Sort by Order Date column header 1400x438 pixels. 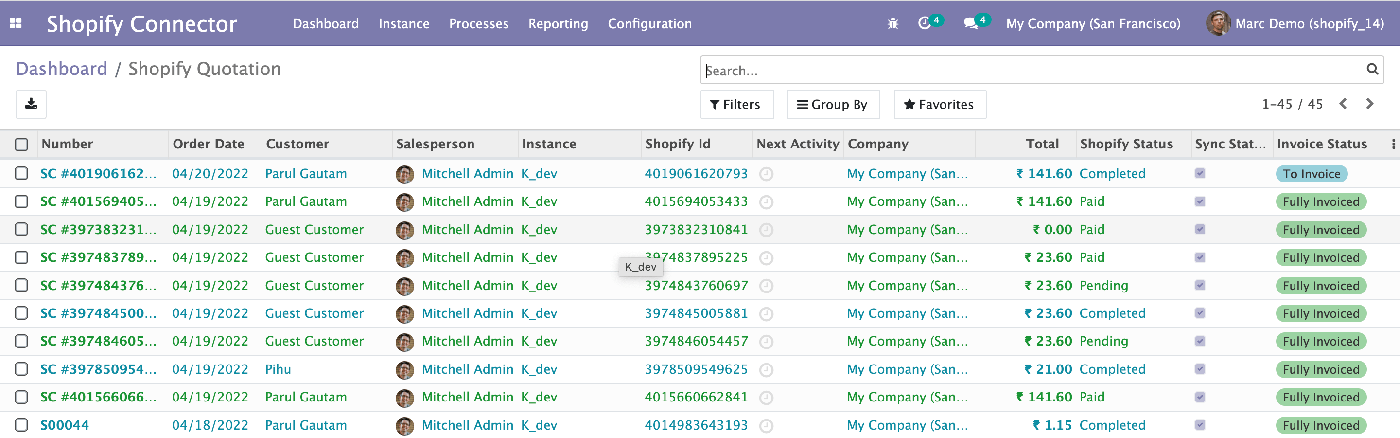[x=208, y=144]
